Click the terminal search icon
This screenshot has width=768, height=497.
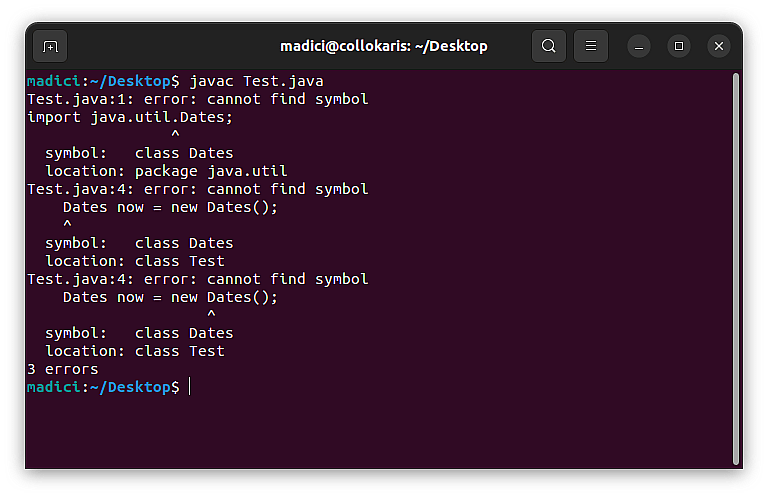pos(549,46)
